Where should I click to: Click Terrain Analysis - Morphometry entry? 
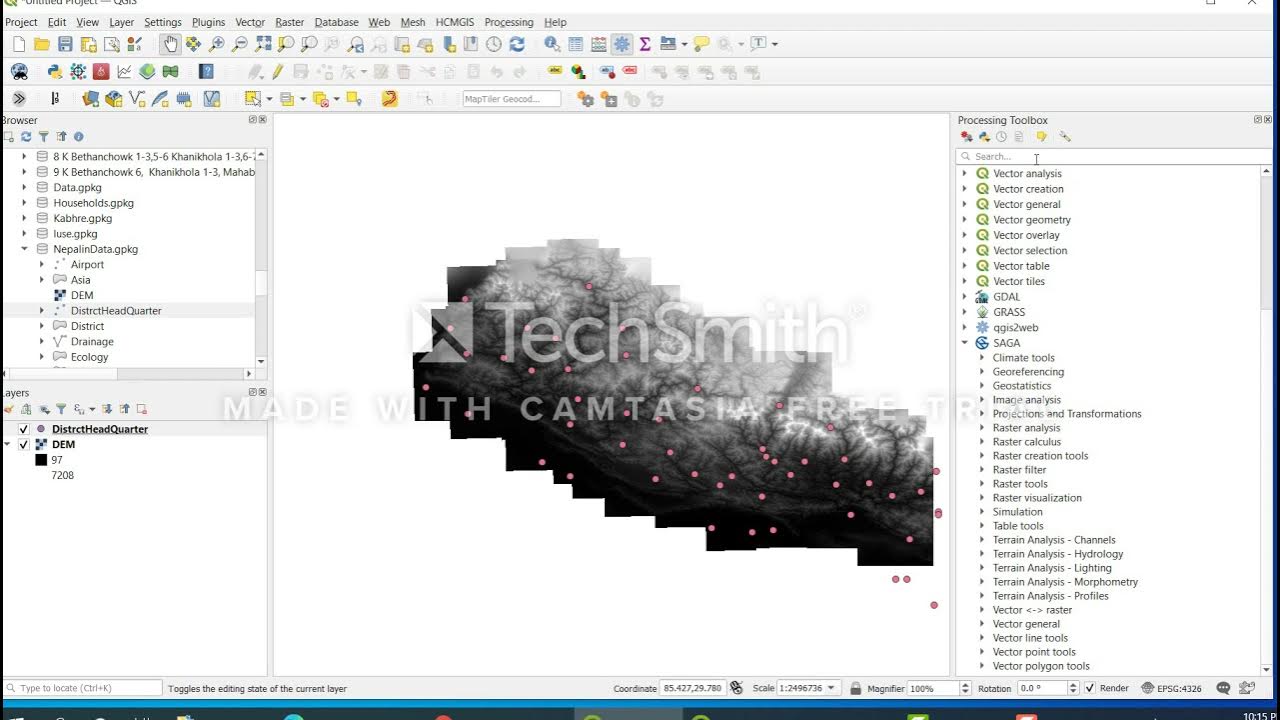[1065, 582]
